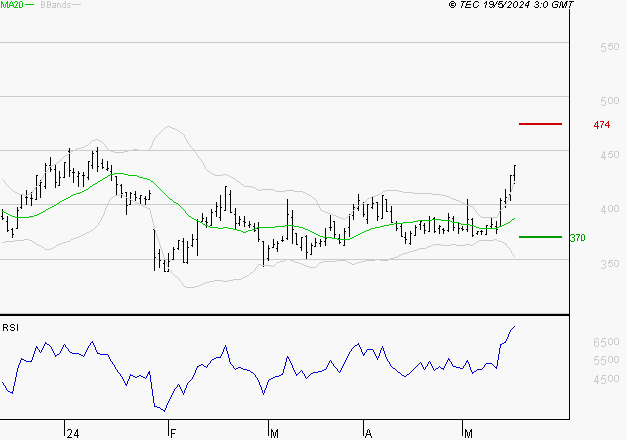
Task: Click the 5500 RSI axis label
Action: click(x=606, y=360)
